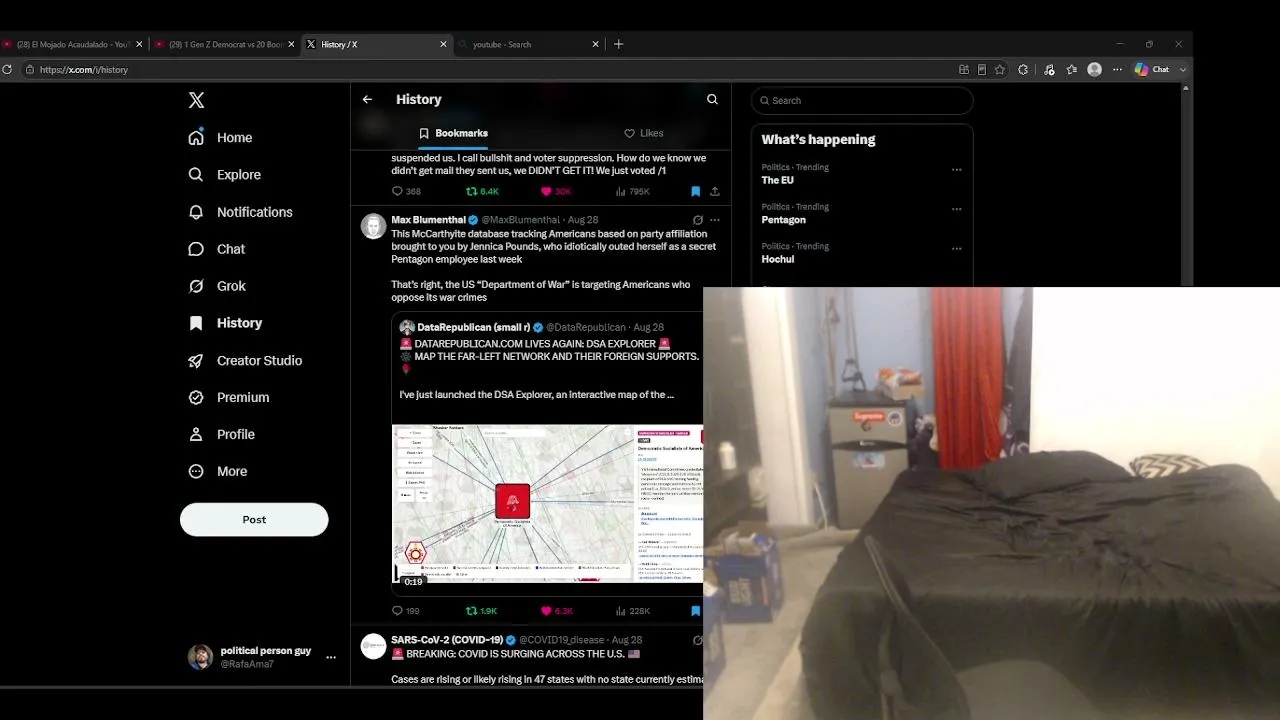Open Grok from the sidebar
The width and height of the screenshot is (1280, 720).
click(x=217, y=286)
